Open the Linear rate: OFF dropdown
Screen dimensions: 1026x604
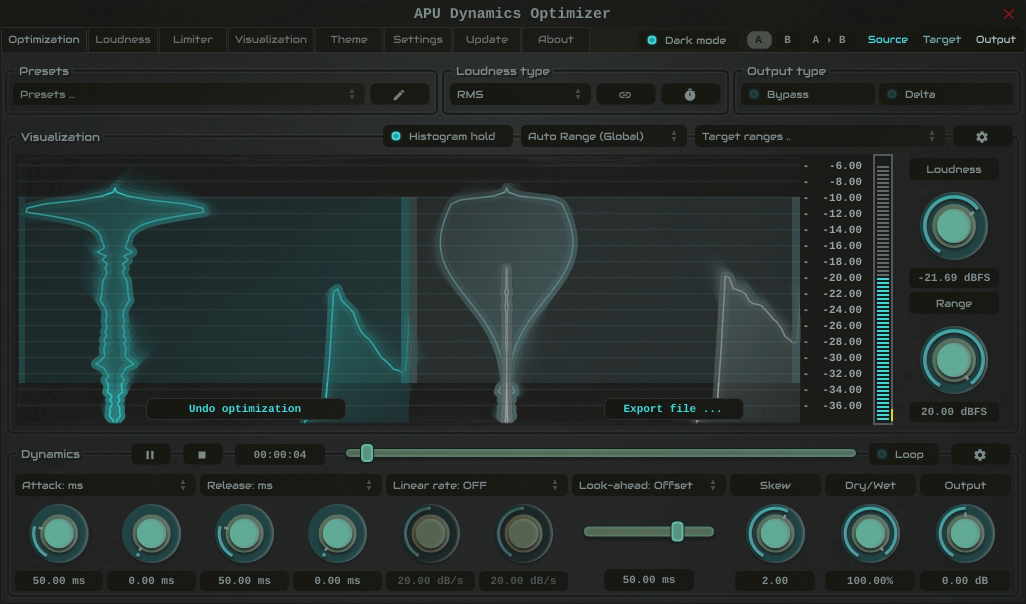(x=476, y=486)
